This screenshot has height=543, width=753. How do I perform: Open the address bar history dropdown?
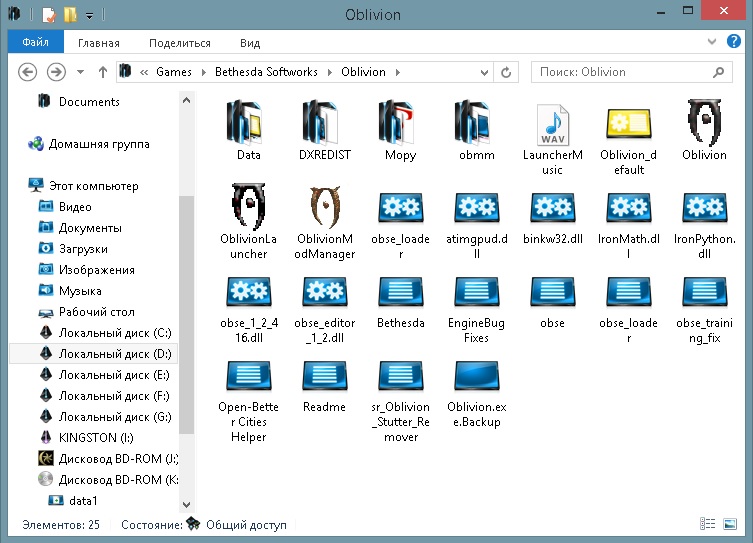tap(484, 72)
